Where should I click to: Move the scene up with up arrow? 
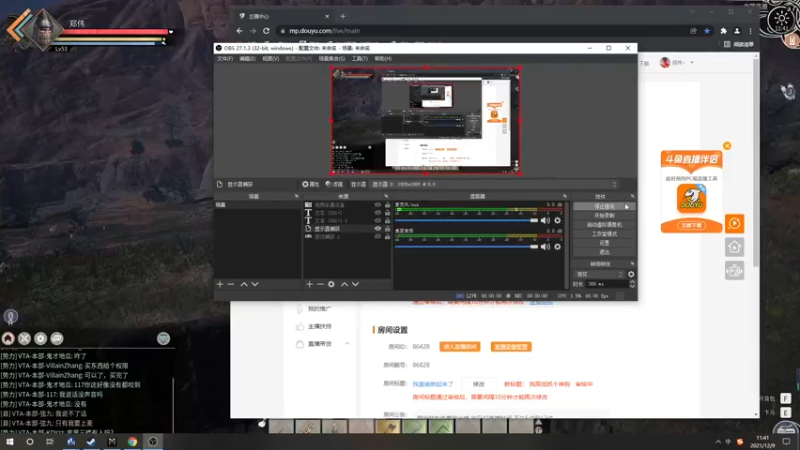(244, 284)
